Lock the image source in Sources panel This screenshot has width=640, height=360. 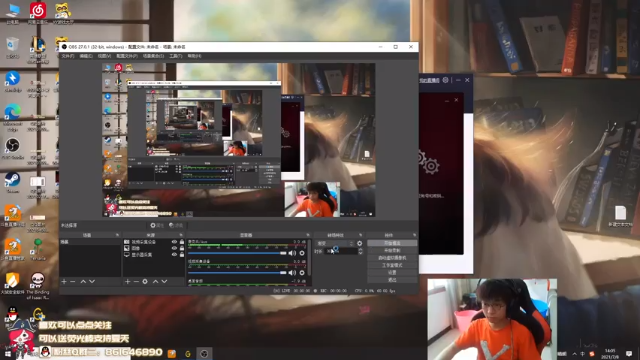[182, 248]
